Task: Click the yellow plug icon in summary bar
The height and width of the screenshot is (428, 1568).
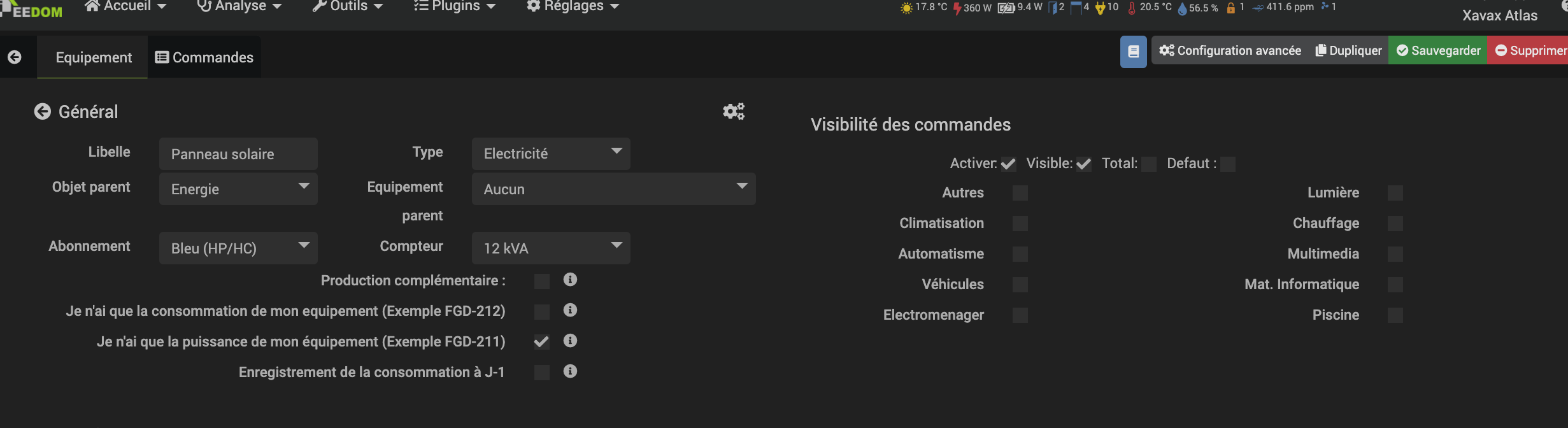Action: 1100,8
